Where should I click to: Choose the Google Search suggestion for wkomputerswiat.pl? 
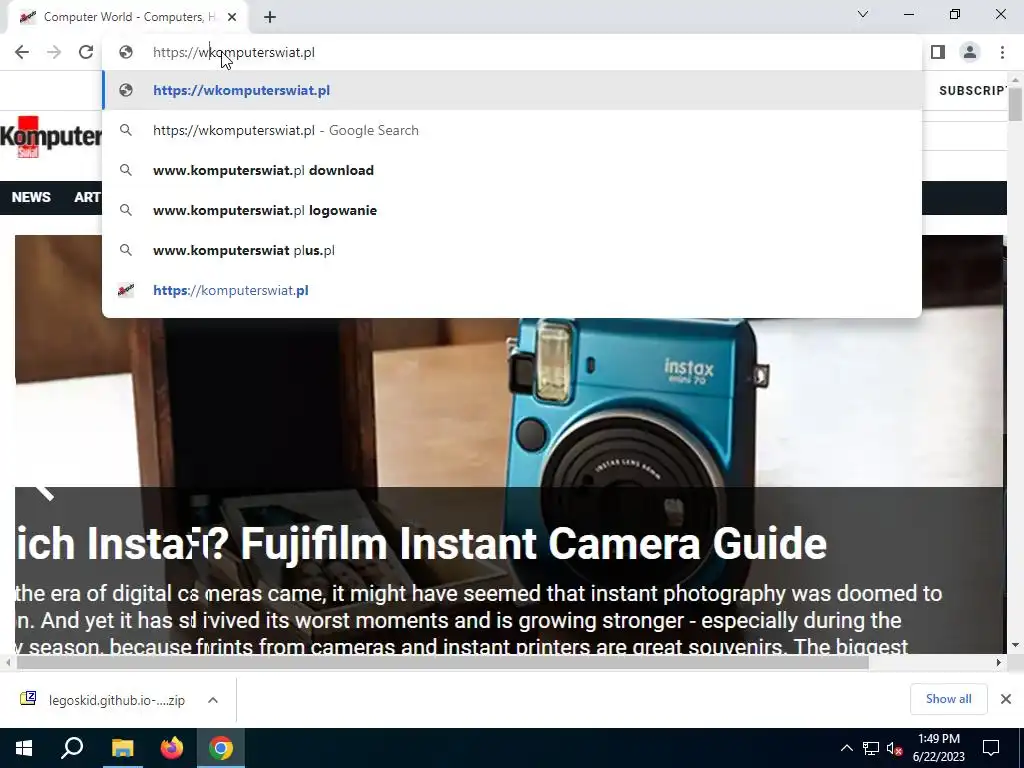[x=512, y=130]
